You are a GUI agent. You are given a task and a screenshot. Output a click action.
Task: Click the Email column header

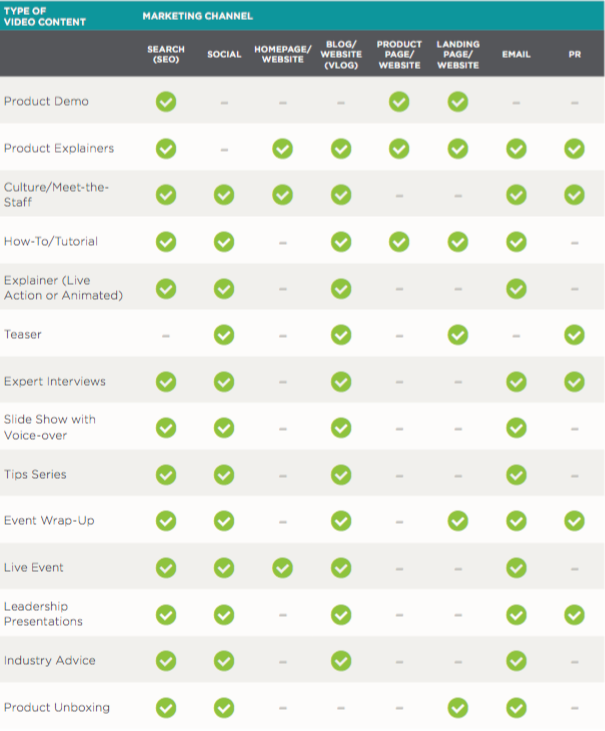[x=516, y=55]
